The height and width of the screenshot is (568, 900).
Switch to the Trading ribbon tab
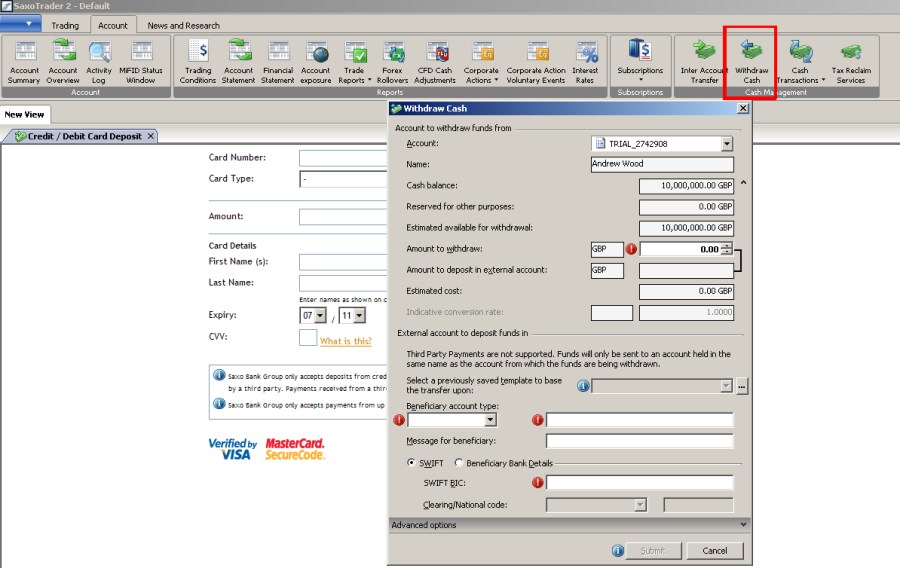[x=65, y=25]
